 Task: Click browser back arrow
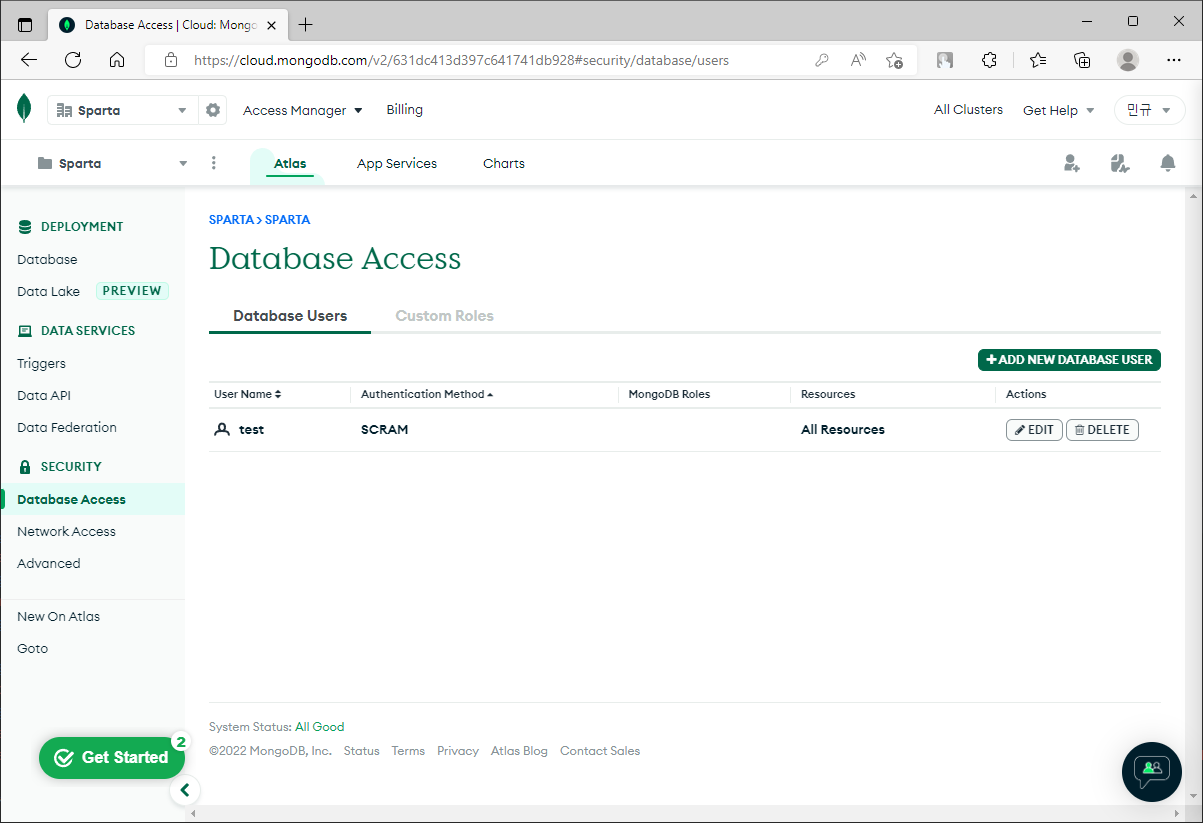29,60
